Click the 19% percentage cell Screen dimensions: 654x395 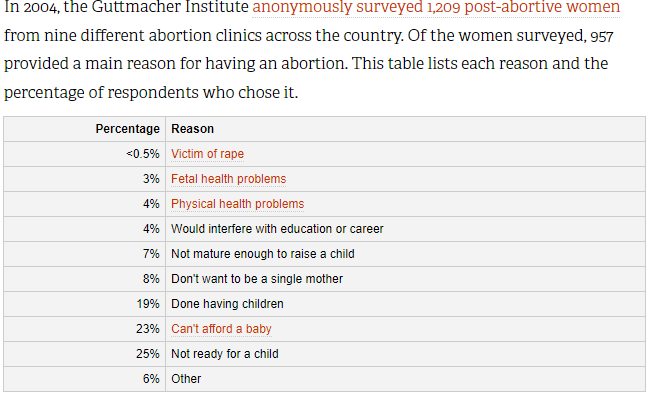85,304
